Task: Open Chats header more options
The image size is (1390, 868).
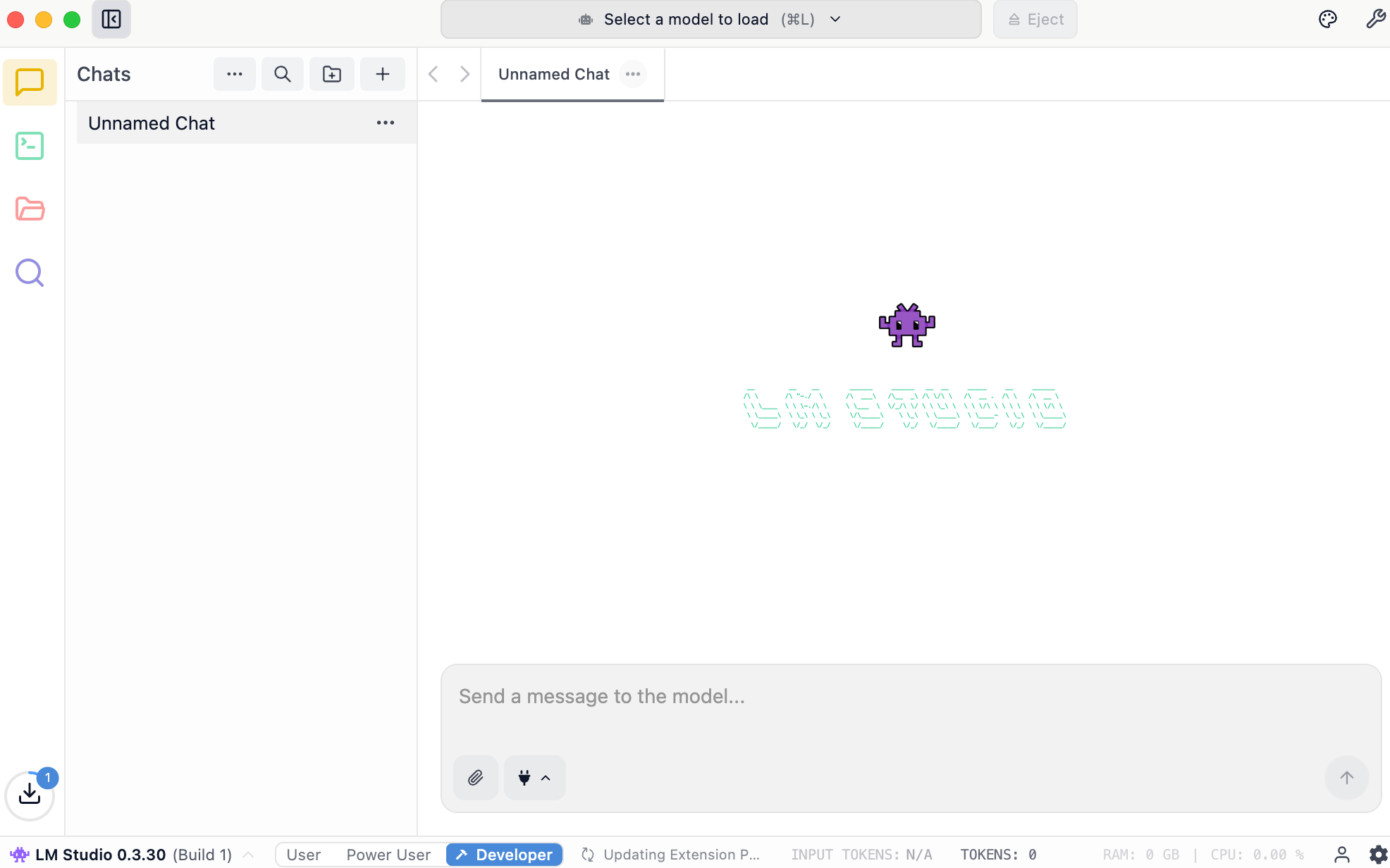Action: pyautogui.click(x=235, y=74)
